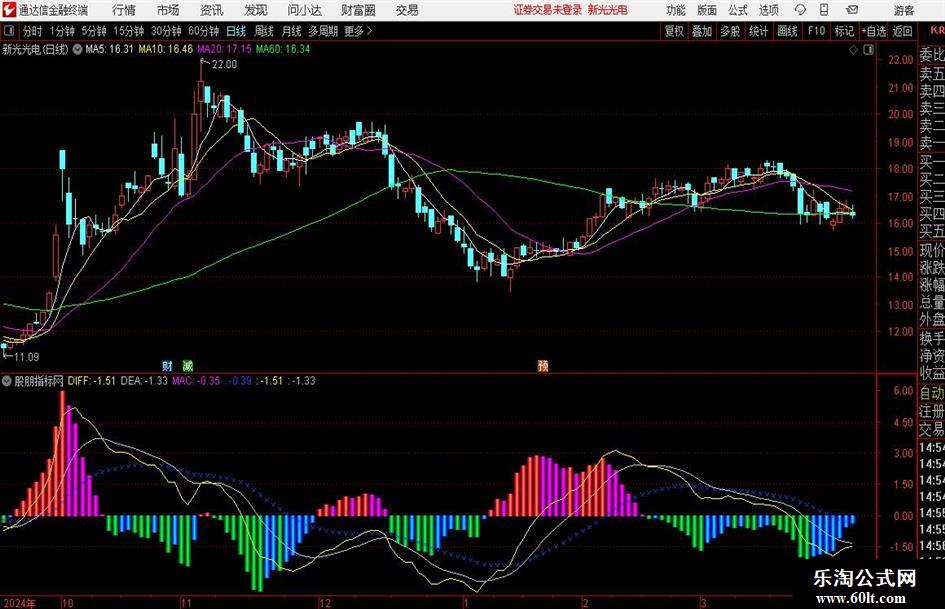Viewport: 945px width, 609px height.
Task: Open the 交易 menu
Action: tap(407, 10)
